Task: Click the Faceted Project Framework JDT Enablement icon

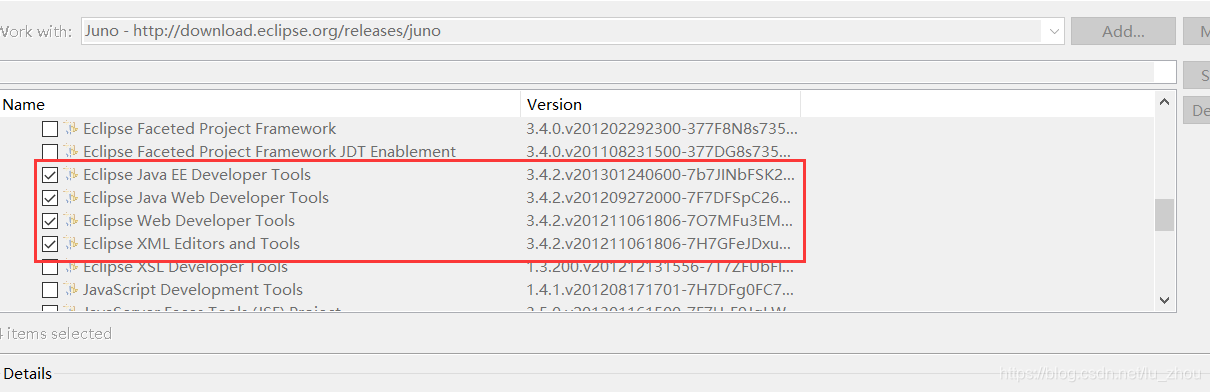Action: point(71,151)
